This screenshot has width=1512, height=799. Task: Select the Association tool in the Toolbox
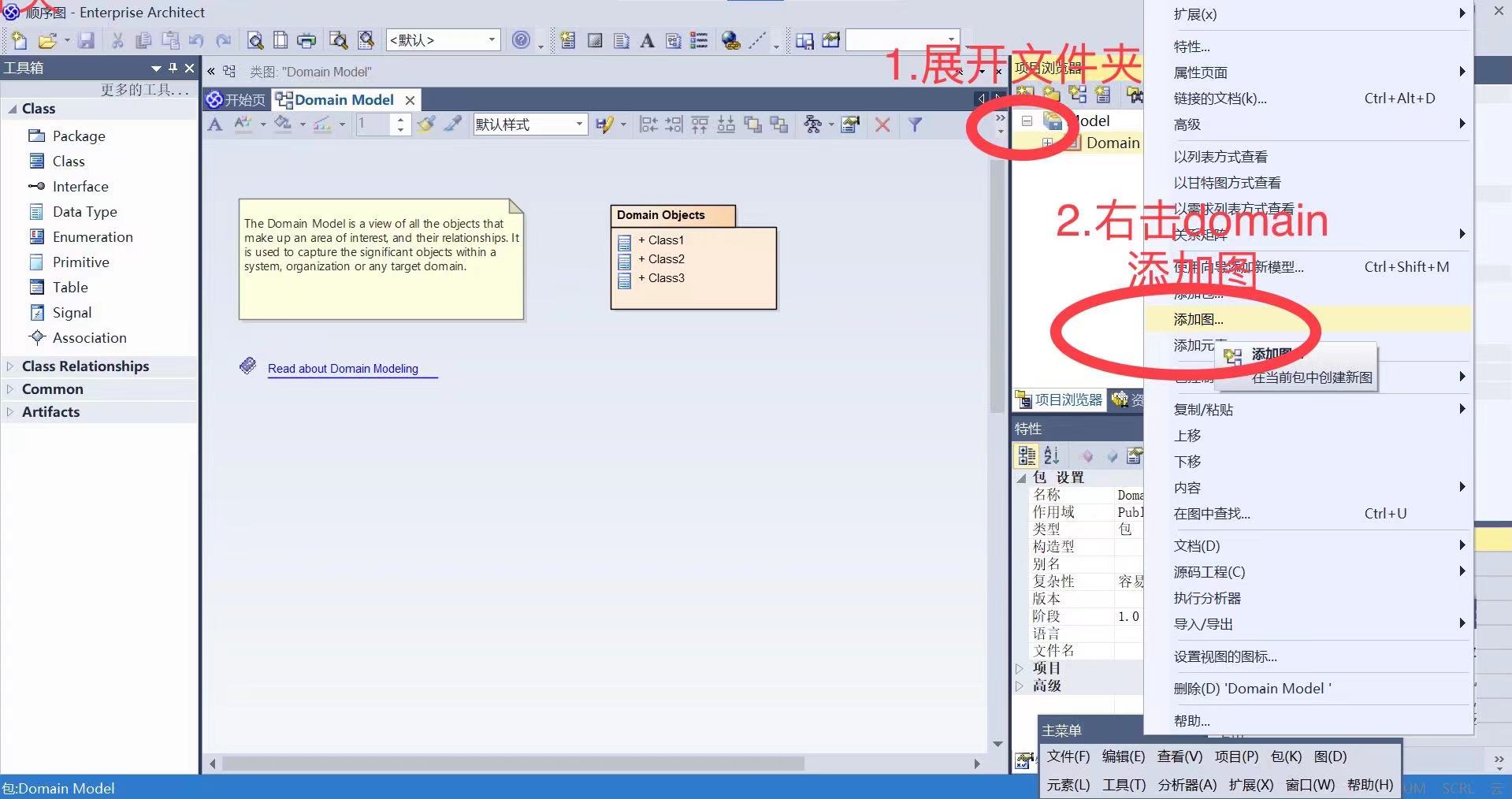87,337
